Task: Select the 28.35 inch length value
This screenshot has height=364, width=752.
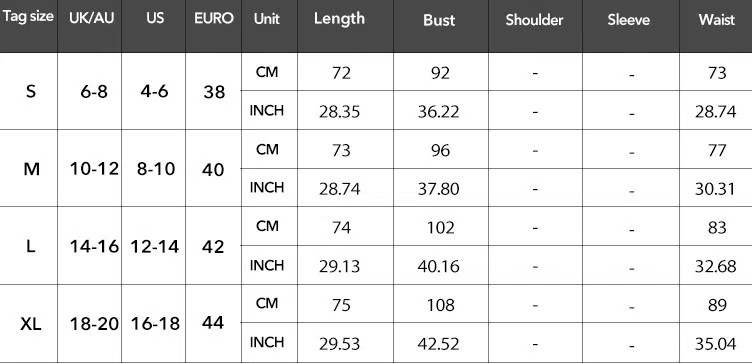Action: (x=339, y=112)
